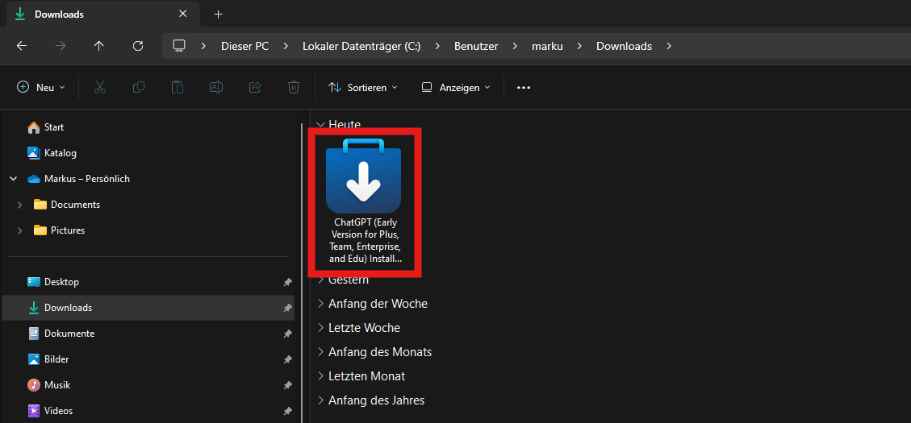The height and width of the screenshot is (423, 911).
Task: Expand the Documents folder in sidebar tree
Action: [20, 205]
